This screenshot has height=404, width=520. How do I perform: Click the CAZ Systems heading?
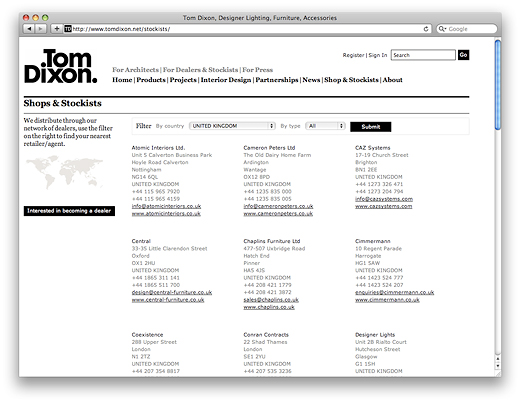pos(373,148)
